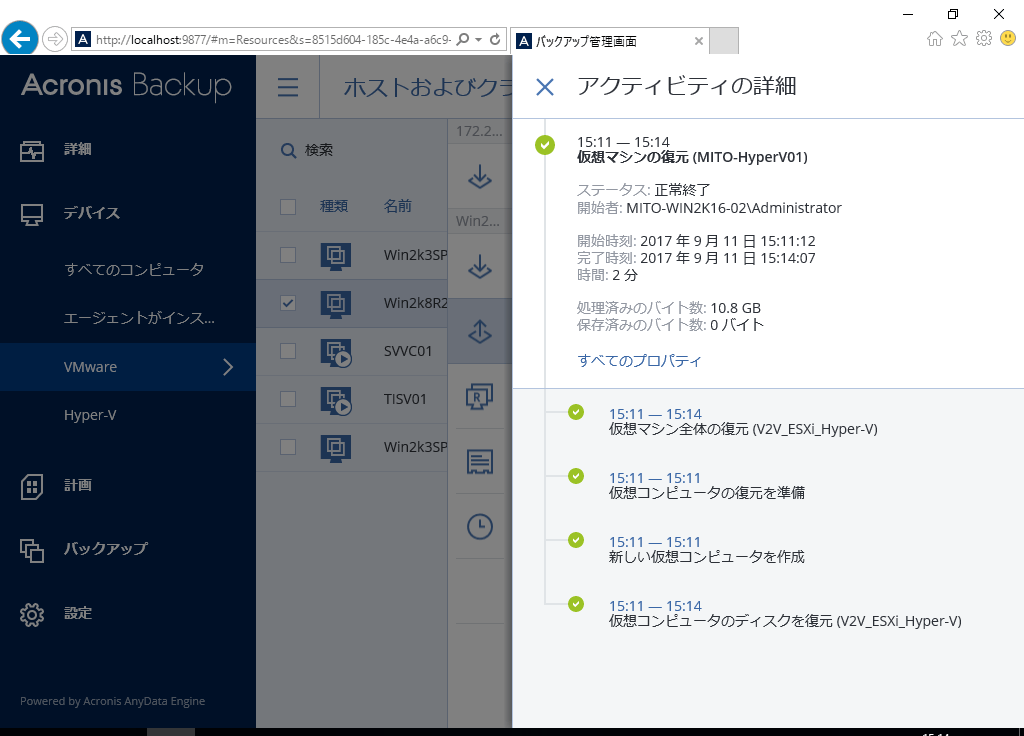Click the 詳細 dashboard icon in sidebar
Image resolution: width=1024 pixels, height=736 pixels.
[x=32, y=151]
